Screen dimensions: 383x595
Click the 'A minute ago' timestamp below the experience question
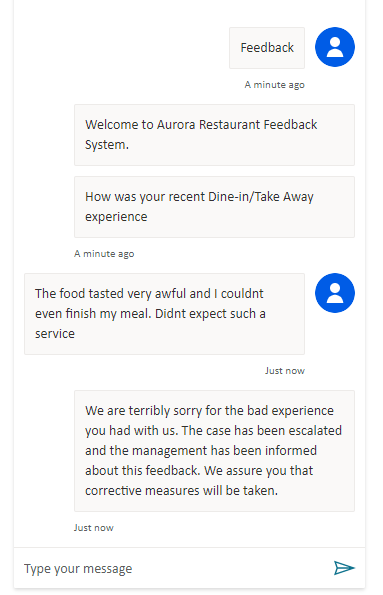[x=104, y=253]
